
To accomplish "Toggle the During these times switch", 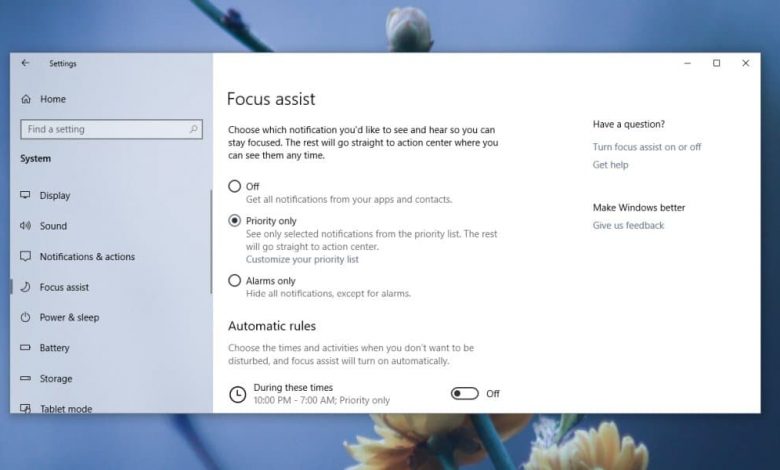I will (x=465, y=393).
